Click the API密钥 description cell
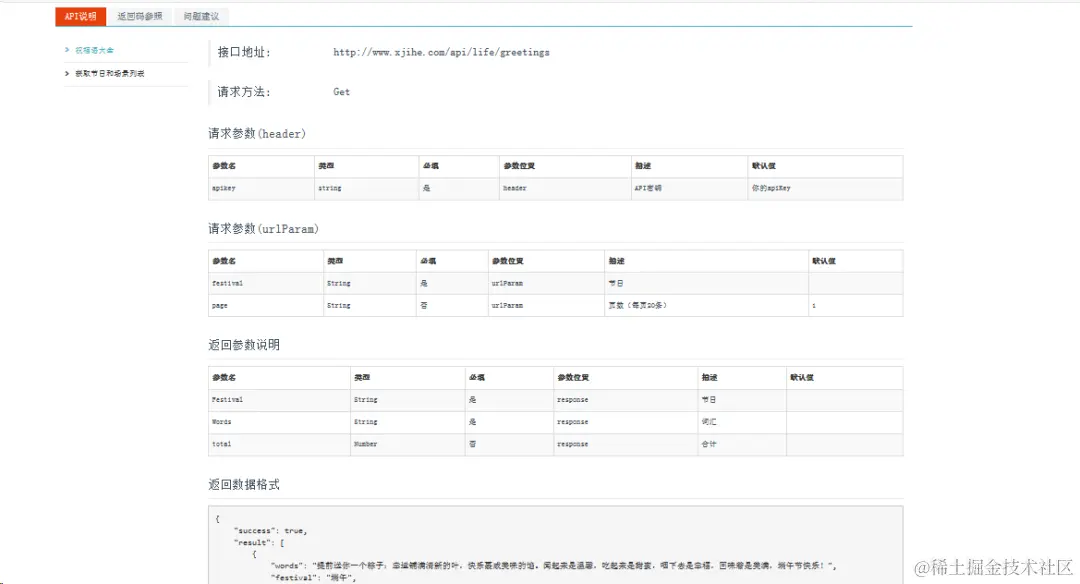 pos(690,189)
